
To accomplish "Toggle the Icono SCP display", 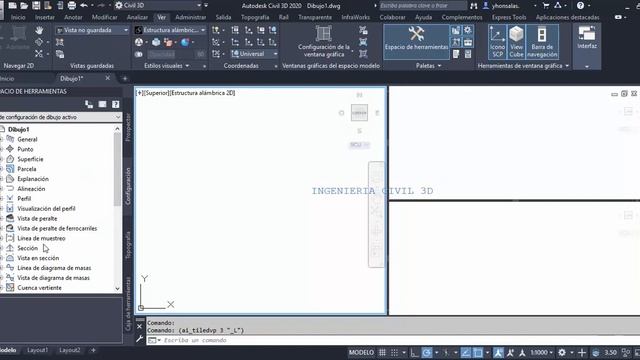I will coord(497,41).
